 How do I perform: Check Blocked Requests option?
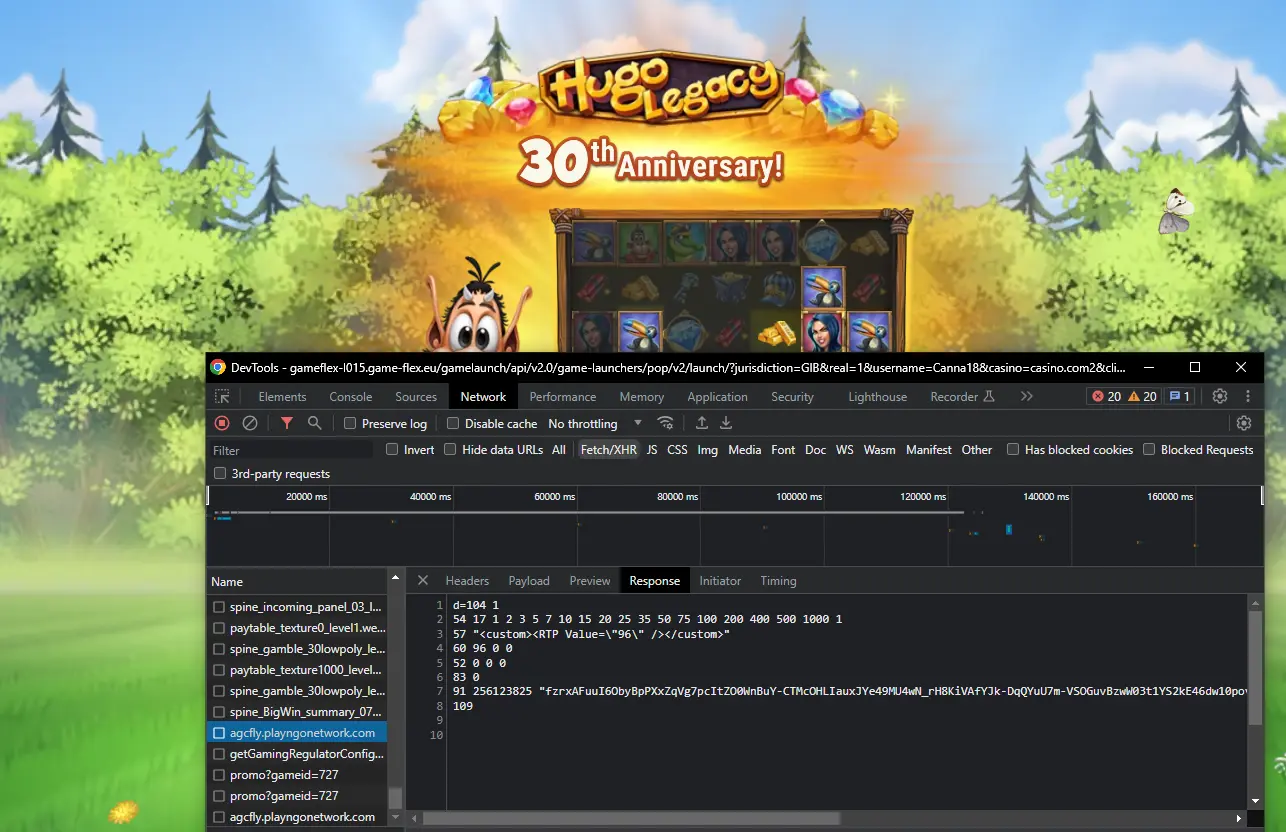click(x=1149, y=450)
